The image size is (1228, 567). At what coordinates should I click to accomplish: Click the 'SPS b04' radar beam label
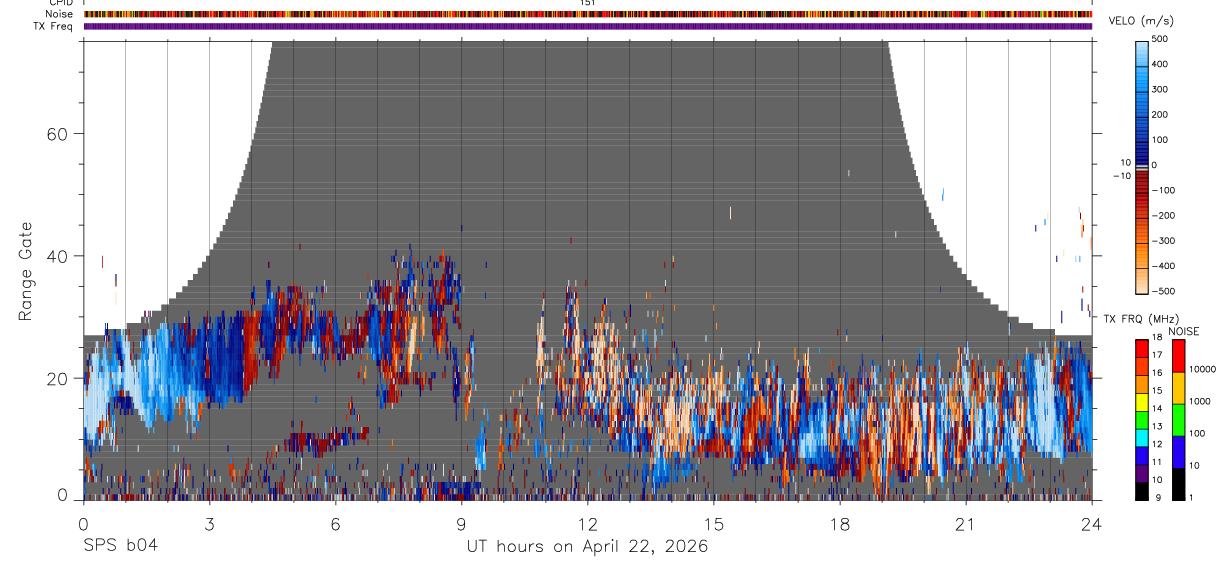(x=119, y=546)
